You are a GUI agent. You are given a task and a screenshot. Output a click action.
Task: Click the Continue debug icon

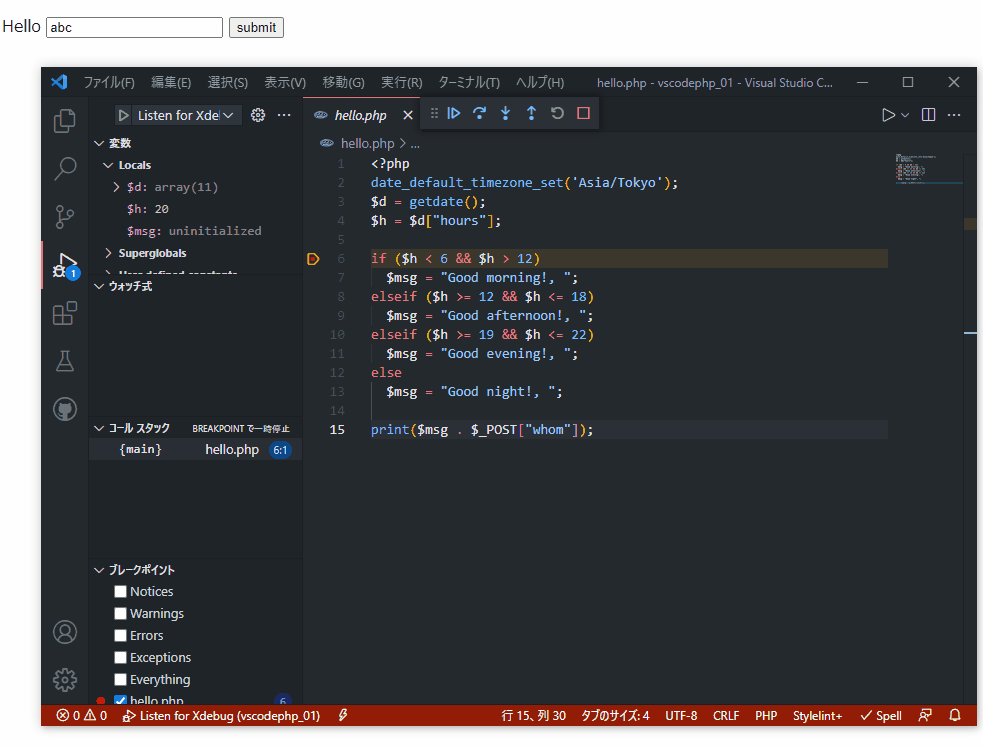[x=454, y=113]
